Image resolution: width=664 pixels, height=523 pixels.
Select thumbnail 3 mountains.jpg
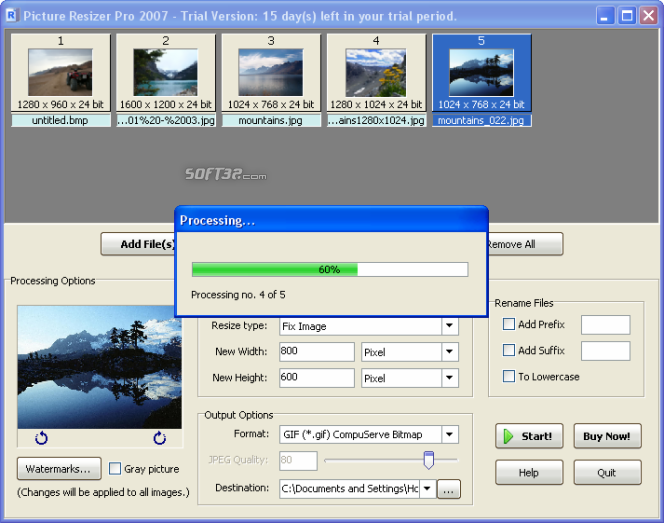(x=271, y=73)
